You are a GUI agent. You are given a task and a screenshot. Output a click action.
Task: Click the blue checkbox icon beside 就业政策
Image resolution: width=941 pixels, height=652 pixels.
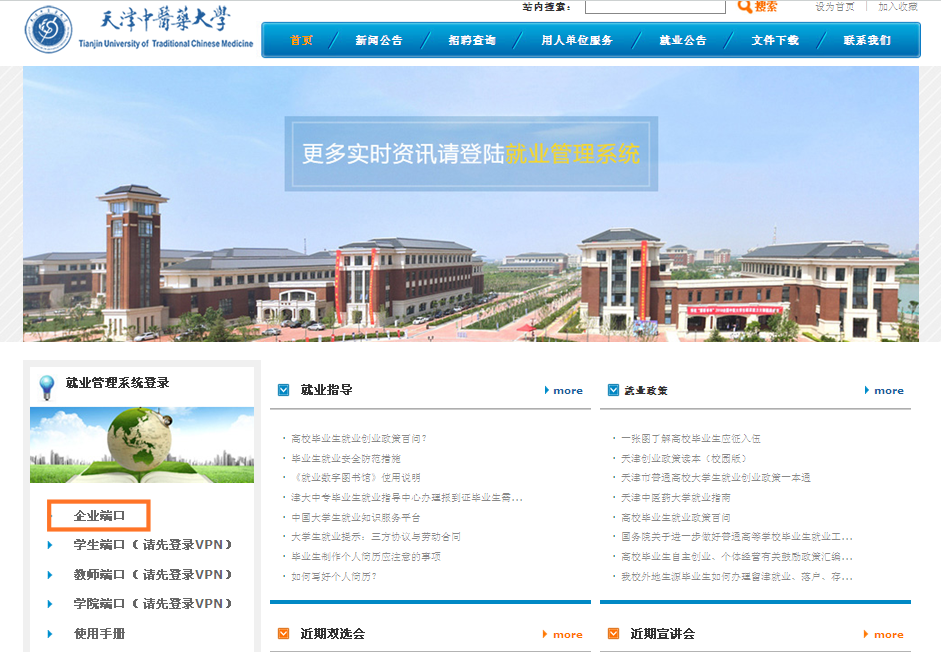click(x=613, y=390)
